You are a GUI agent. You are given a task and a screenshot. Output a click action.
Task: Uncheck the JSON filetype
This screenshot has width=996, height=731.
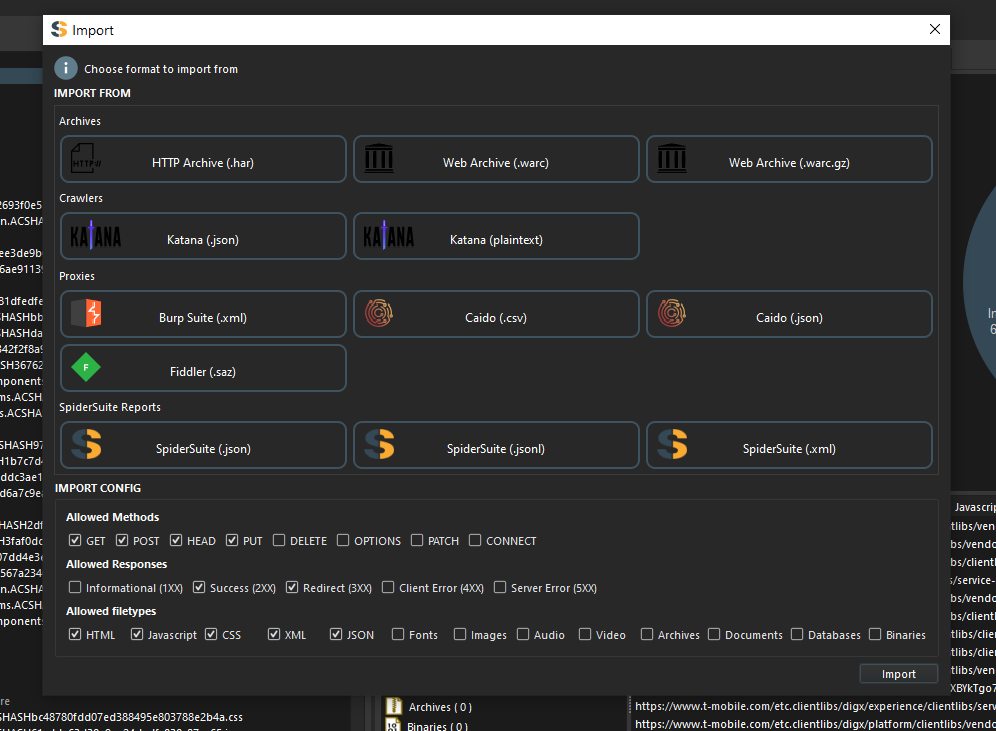(336, 634)
